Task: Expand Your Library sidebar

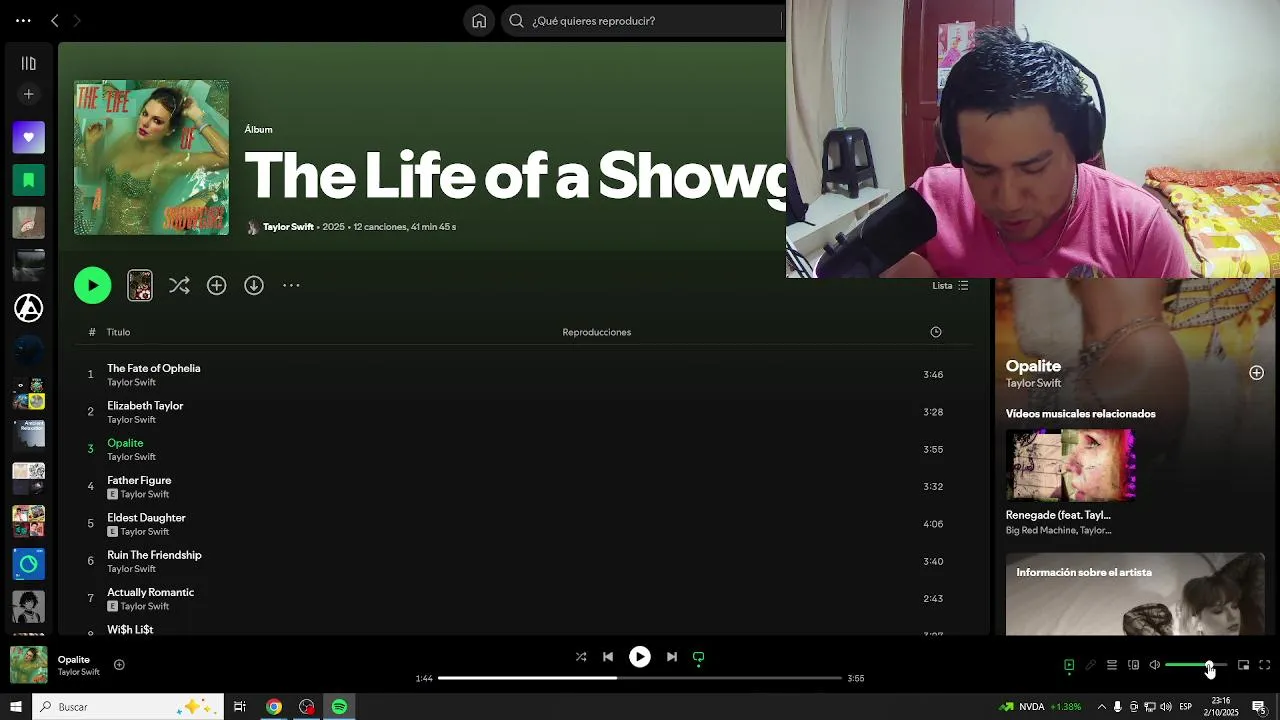Action: click(x=28, y=63)
